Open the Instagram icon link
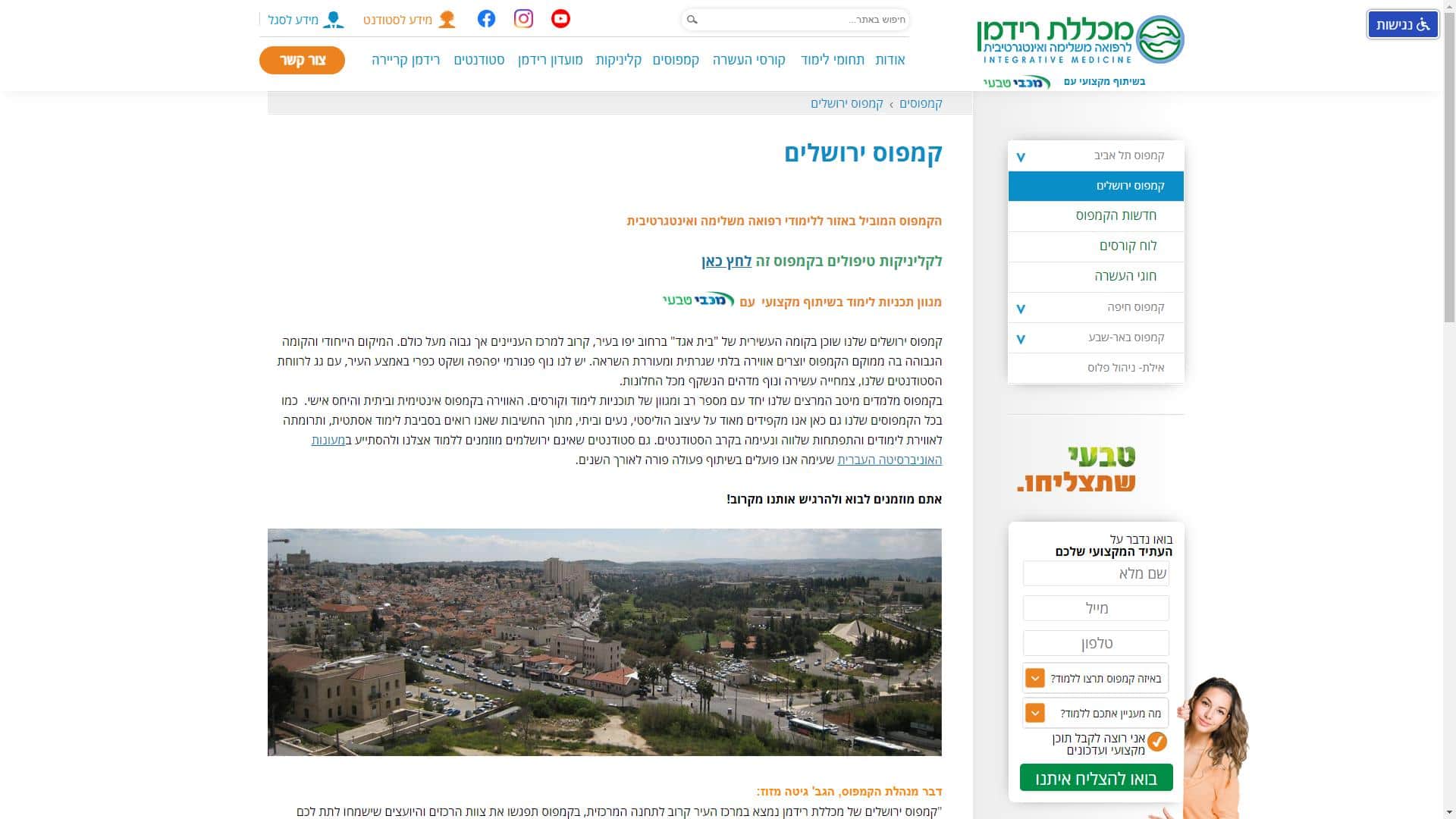This screenshot has height=819, width=1456. tap(523, 19)
